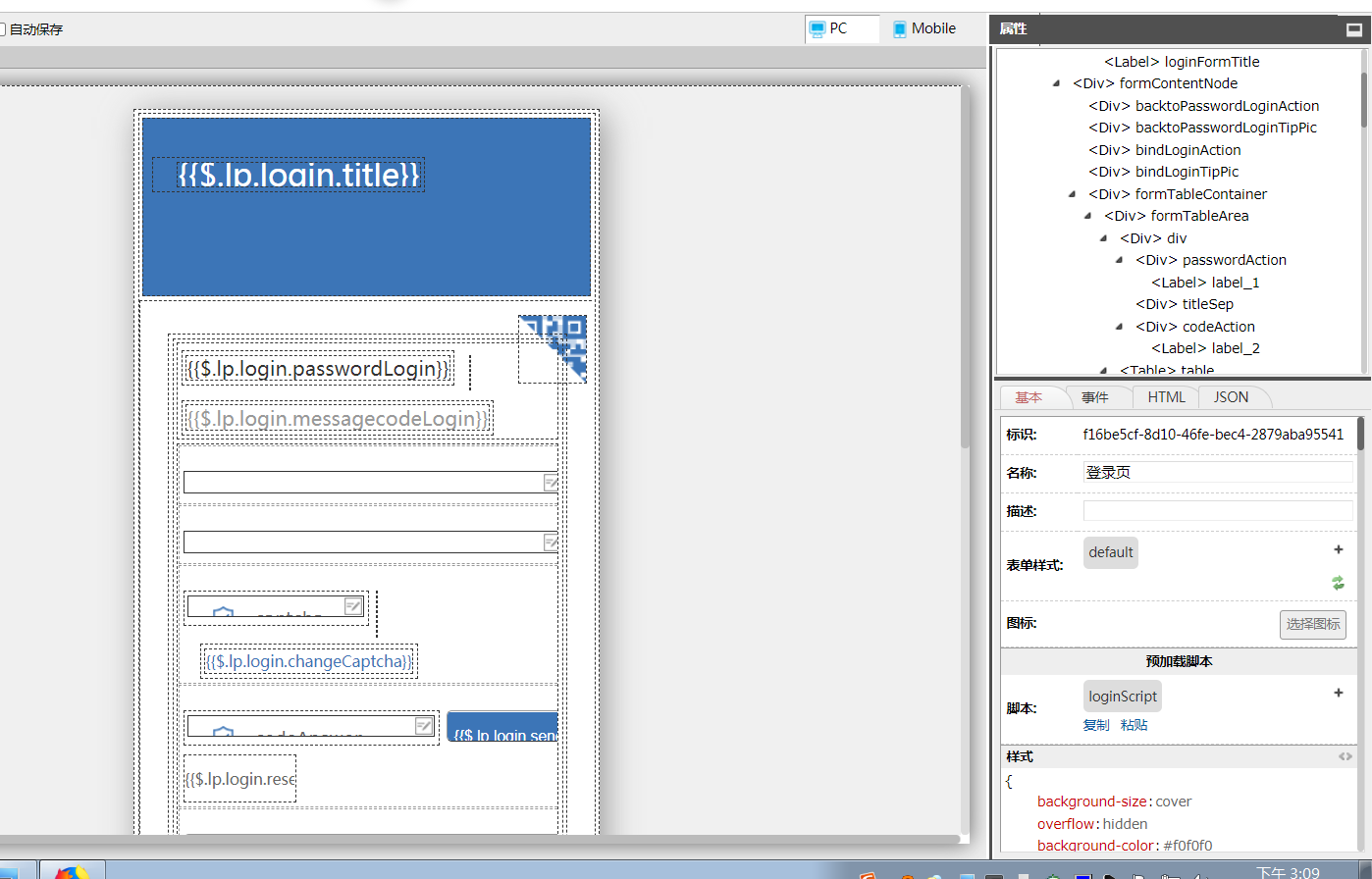Click the Mobile phone icon
The width and height of the screenshot is (1372, 879).
[900, 29]
